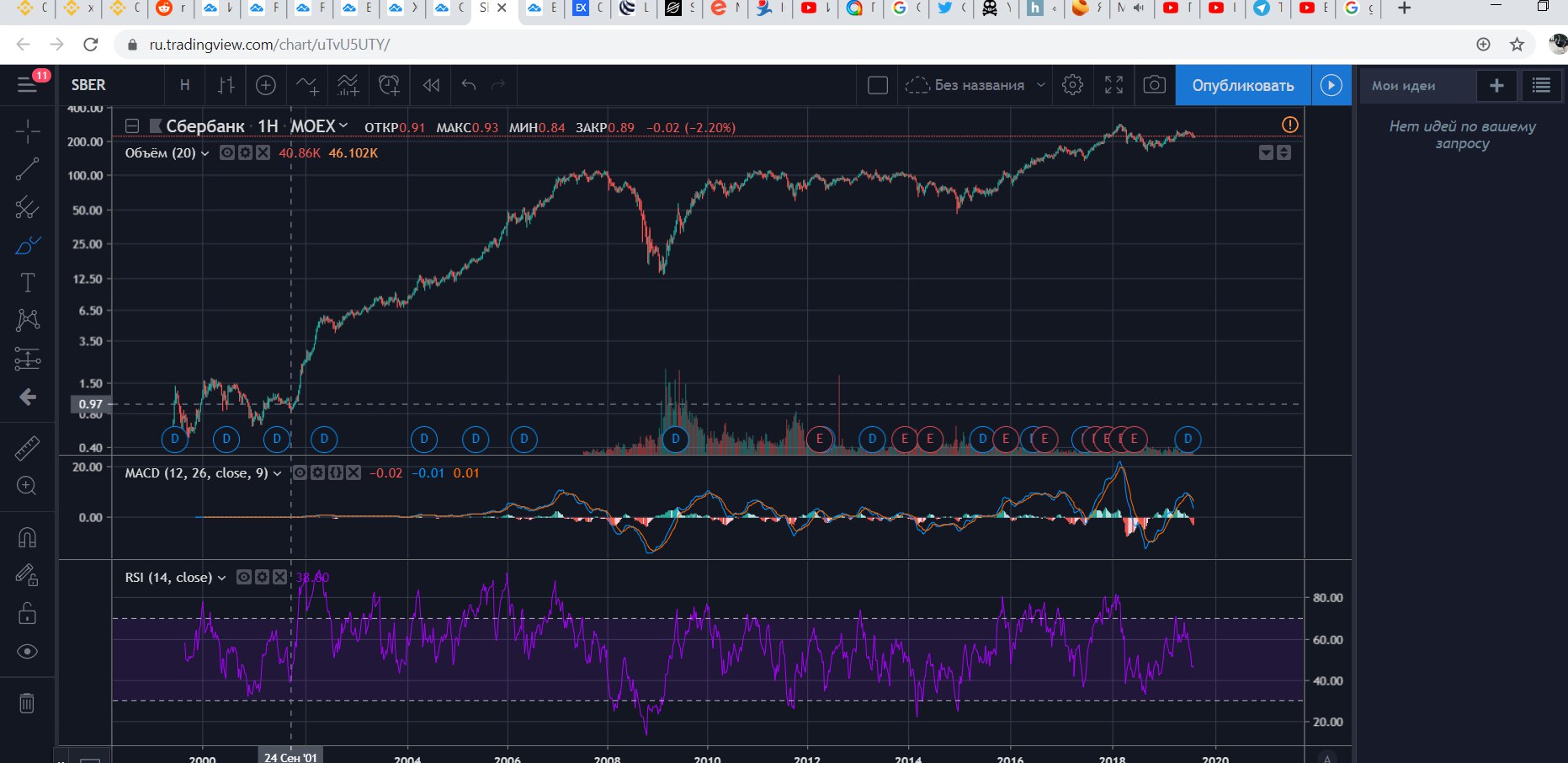Viewport: 1568px width, 763px height.
Task: Hide the MACD indicator
Action: click(299, 472)
